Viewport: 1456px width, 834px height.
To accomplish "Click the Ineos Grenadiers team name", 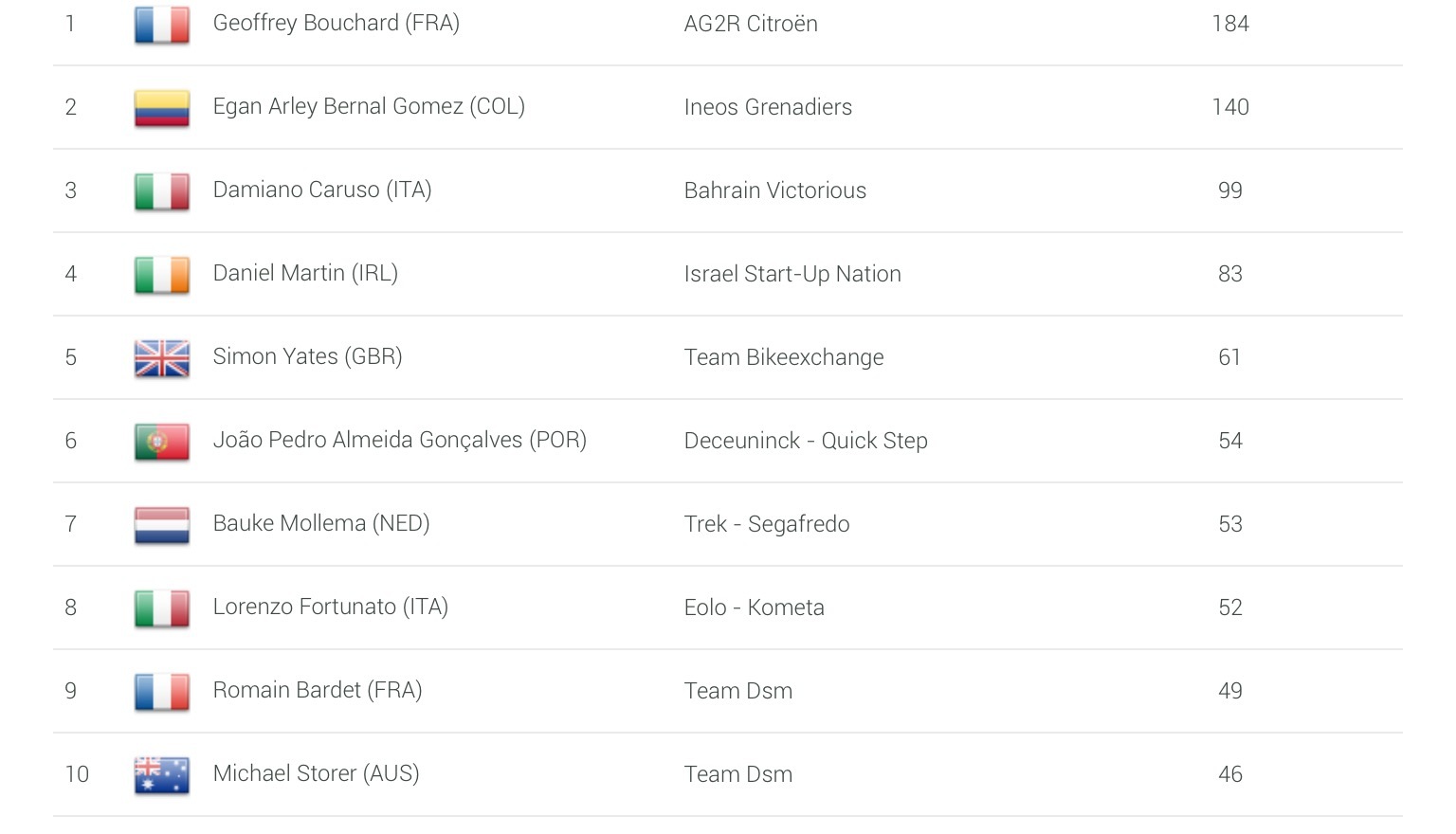I will coord(768,107).
